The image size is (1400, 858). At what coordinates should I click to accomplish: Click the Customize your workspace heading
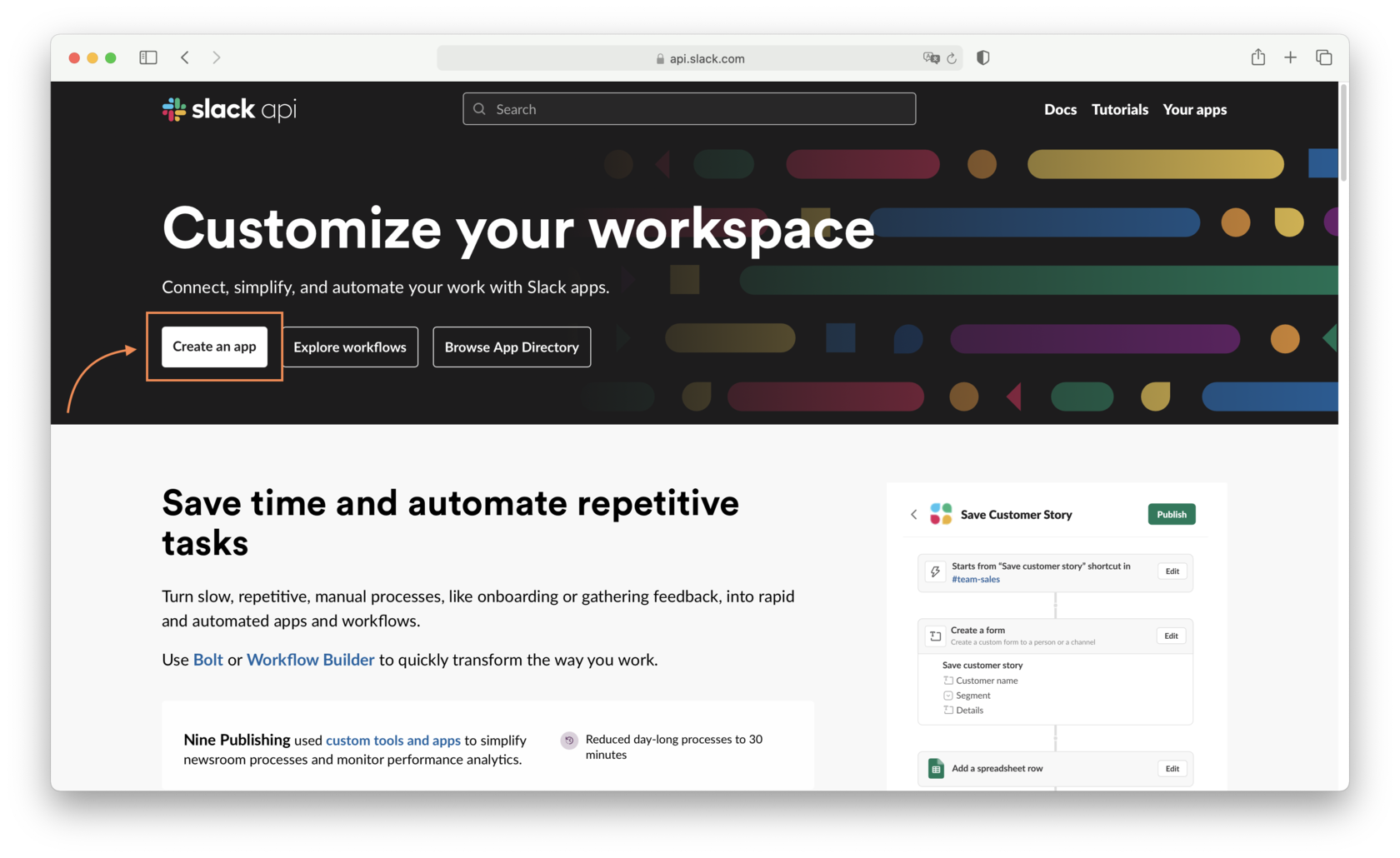tap(518, 228)
